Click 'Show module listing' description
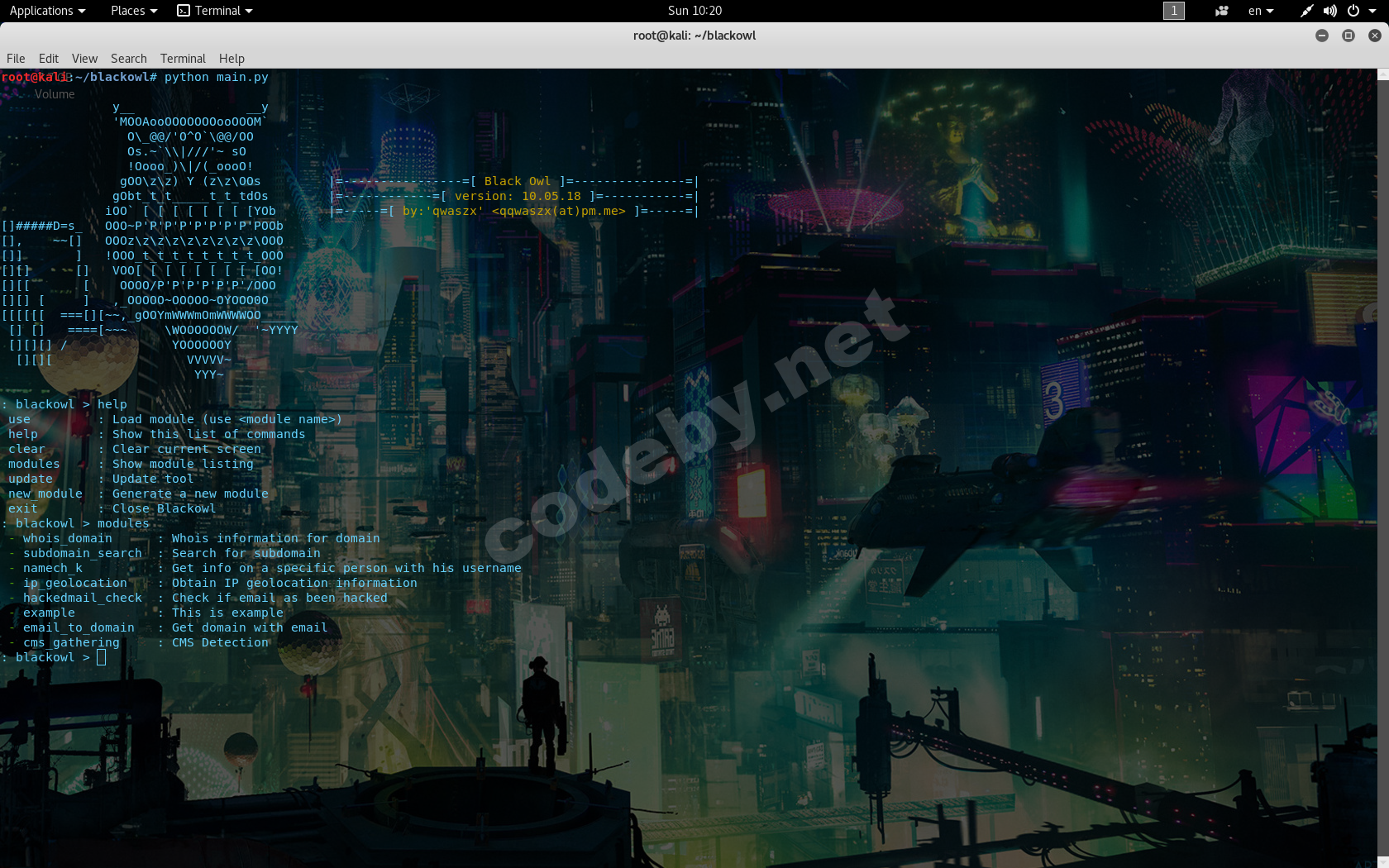Viewport: 1389px width, 868px height. coord(183,464)
